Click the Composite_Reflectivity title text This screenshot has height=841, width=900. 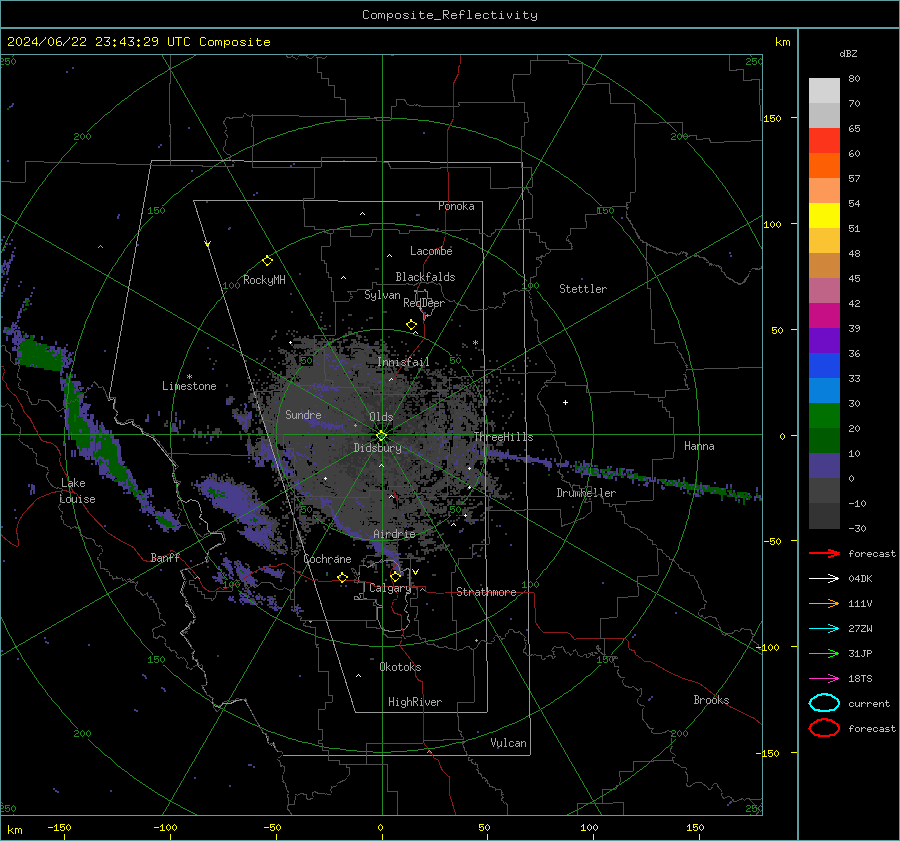450,15
